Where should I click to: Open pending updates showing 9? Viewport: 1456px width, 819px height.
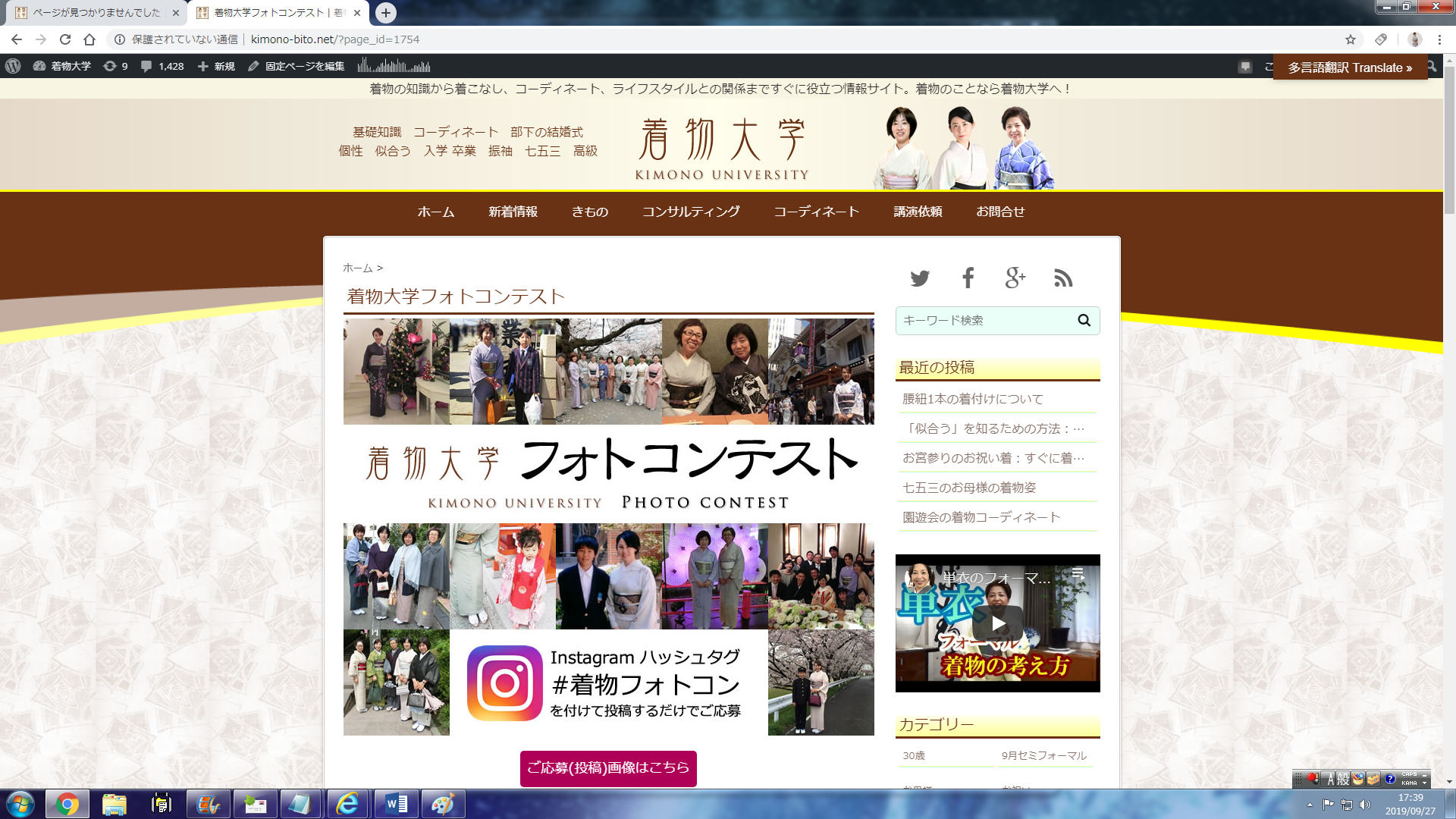(115, 66)
